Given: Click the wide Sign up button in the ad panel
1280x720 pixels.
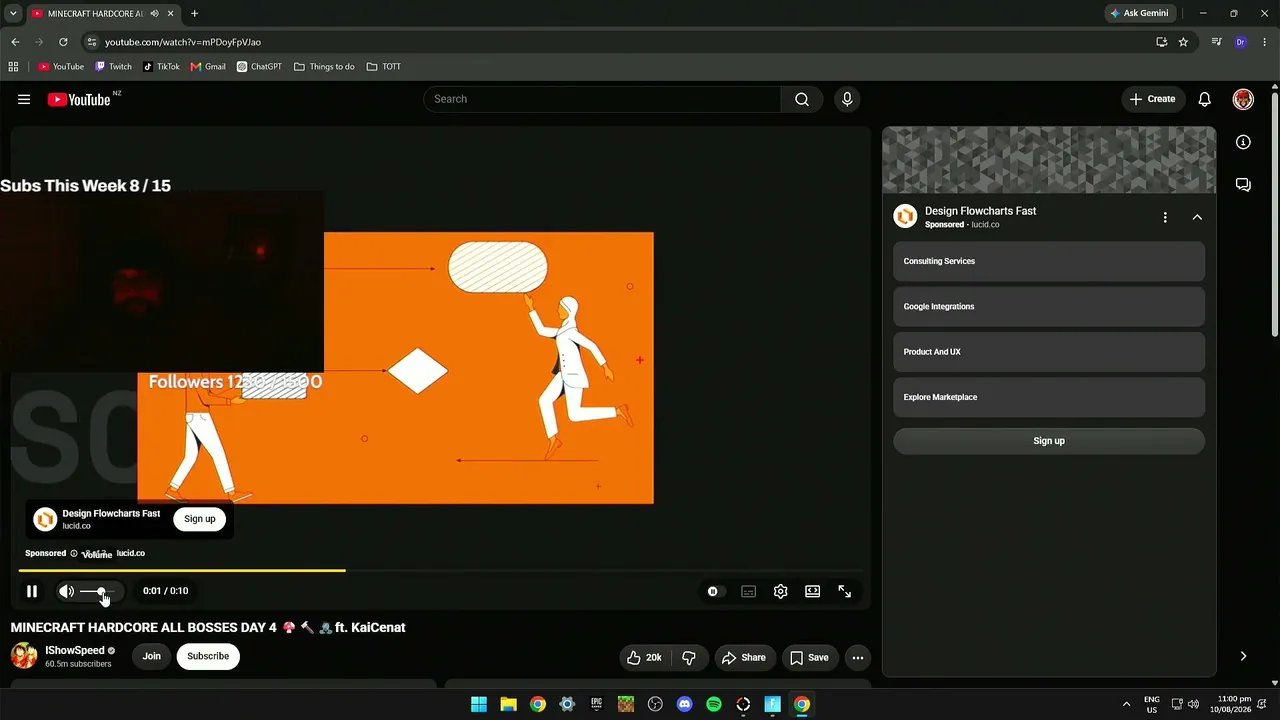Looking at the screenshot, I should point(1049,441).
